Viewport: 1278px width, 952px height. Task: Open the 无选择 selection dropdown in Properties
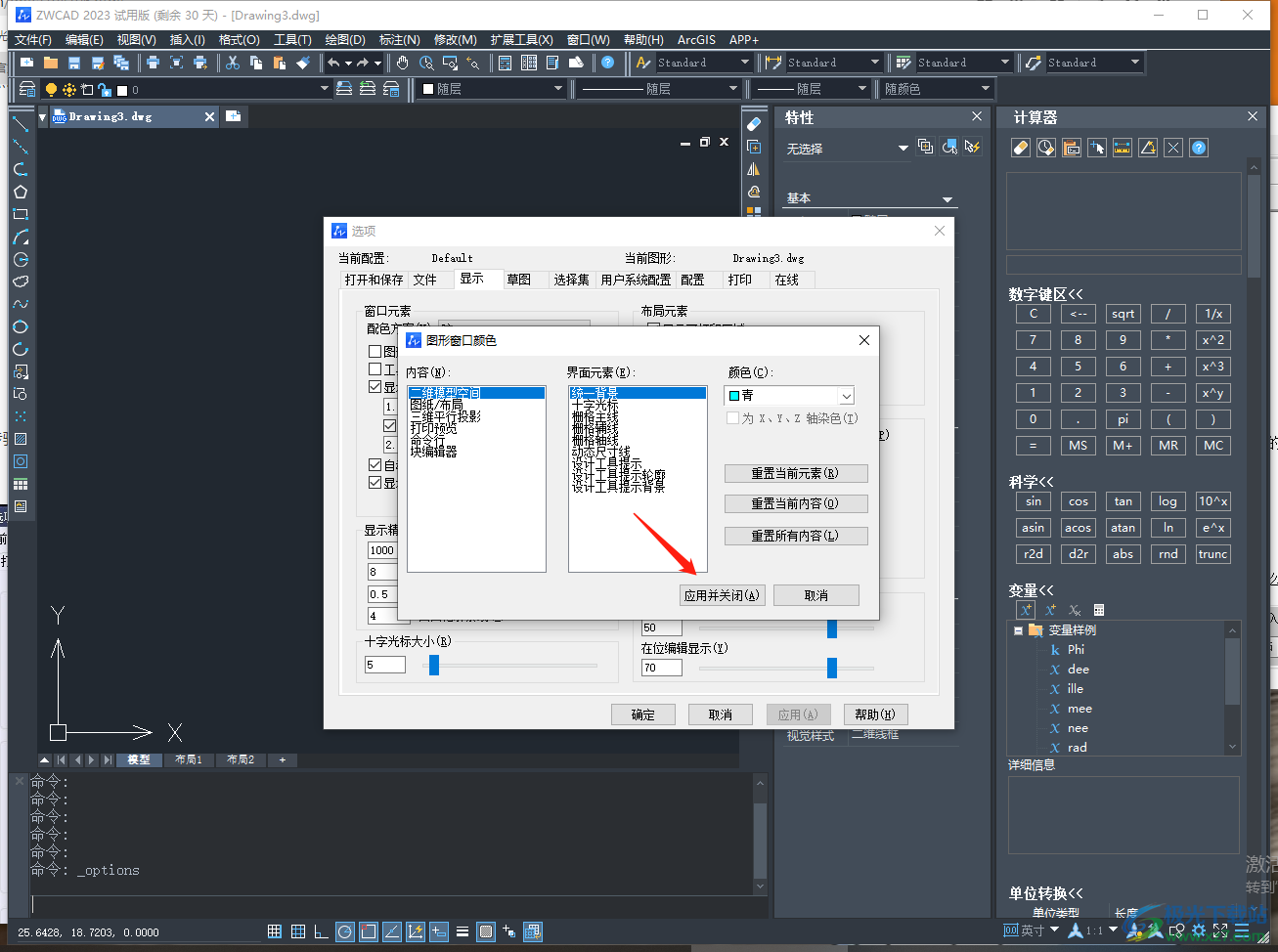click(x=847, y=149)
